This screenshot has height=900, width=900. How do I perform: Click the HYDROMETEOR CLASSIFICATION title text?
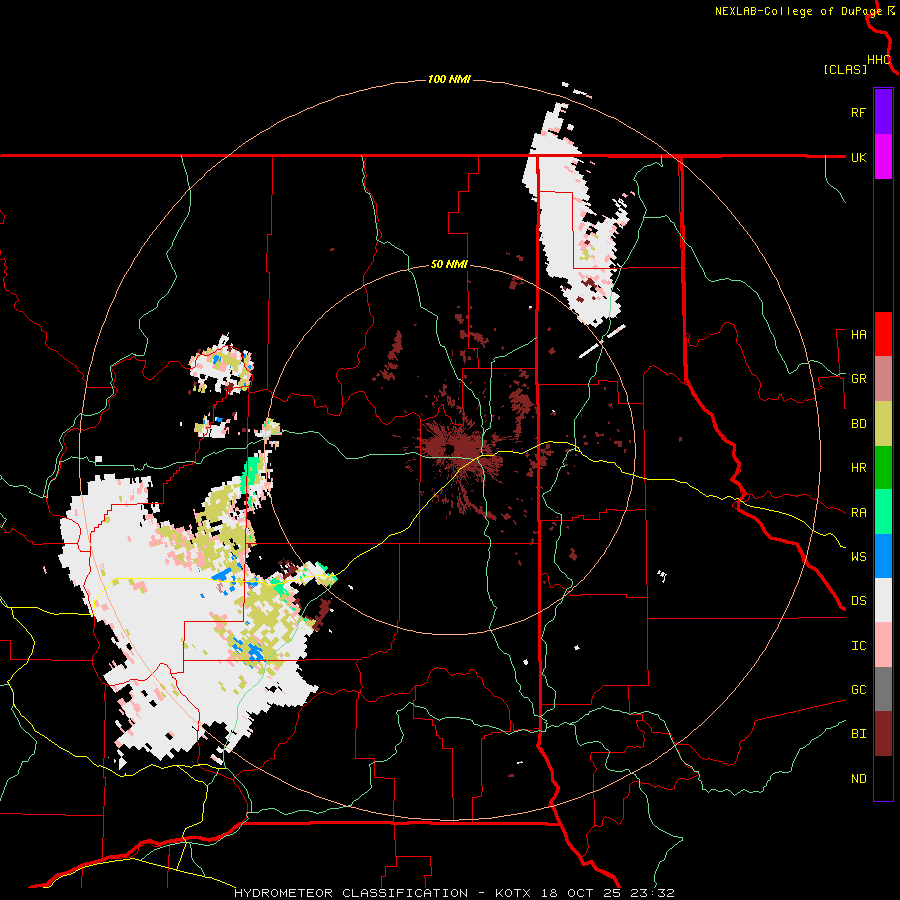[351, 893]
